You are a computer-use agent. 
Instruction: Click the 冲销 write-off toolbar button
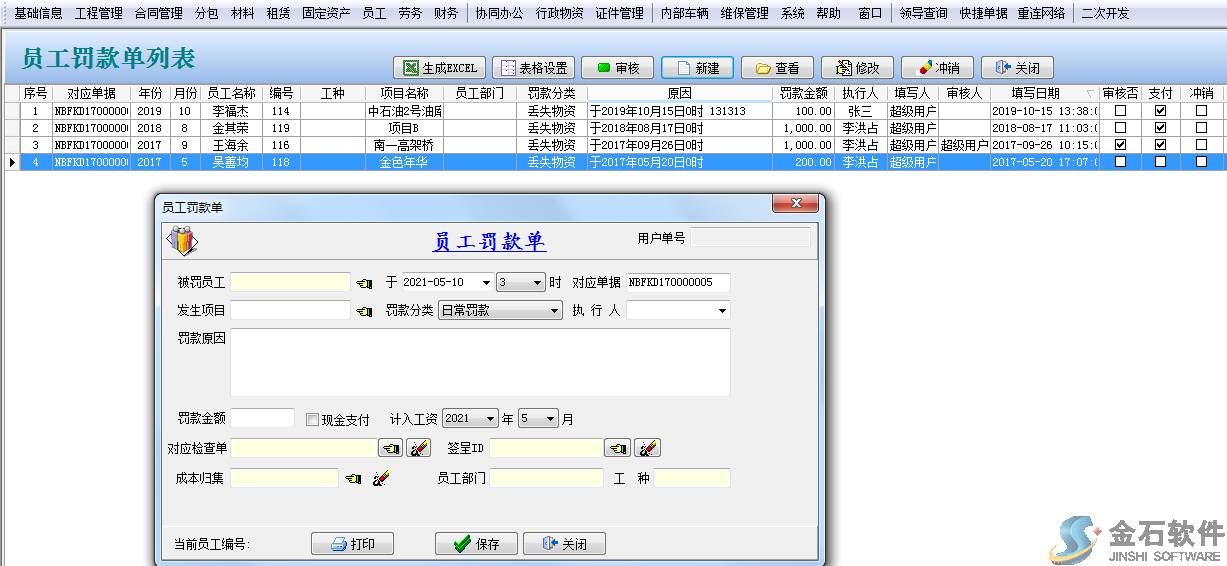(937, 68)
